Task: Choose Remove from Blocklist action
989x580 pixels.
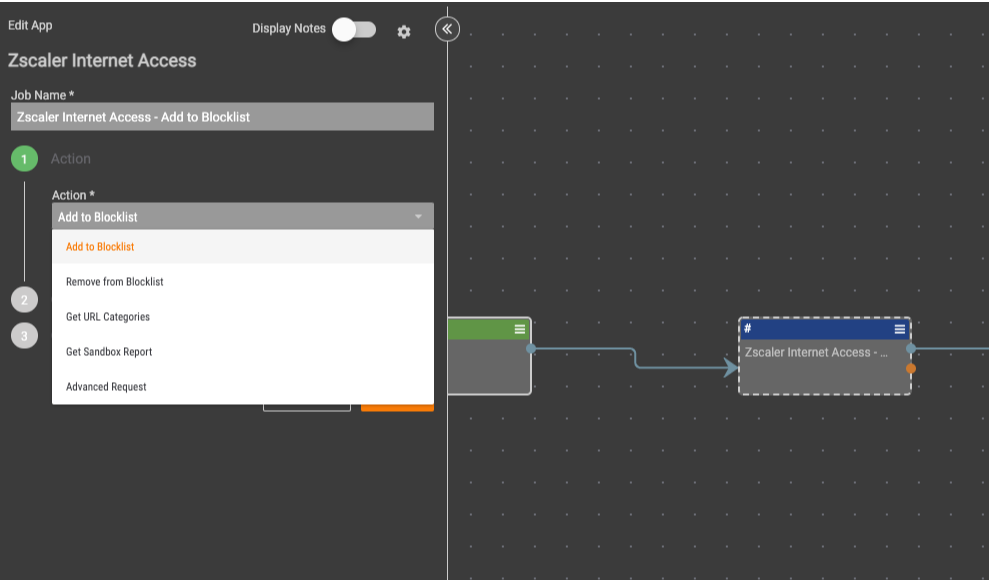Action: 243,282
